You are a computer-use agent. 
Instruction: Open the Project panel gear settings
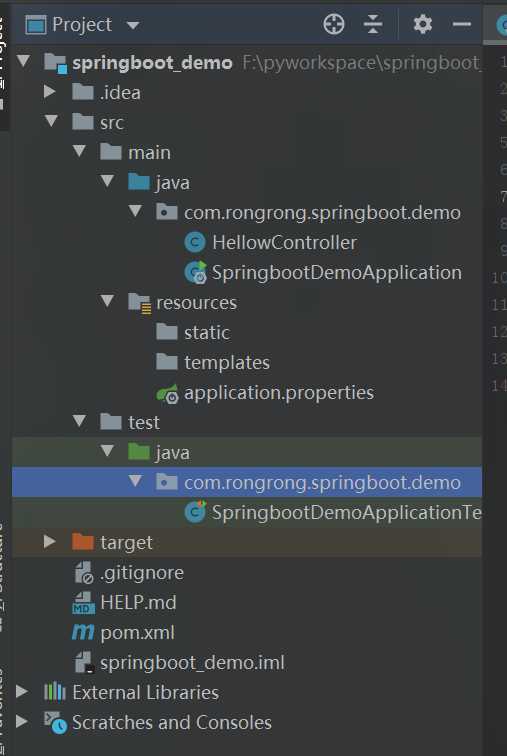point(423,24)
